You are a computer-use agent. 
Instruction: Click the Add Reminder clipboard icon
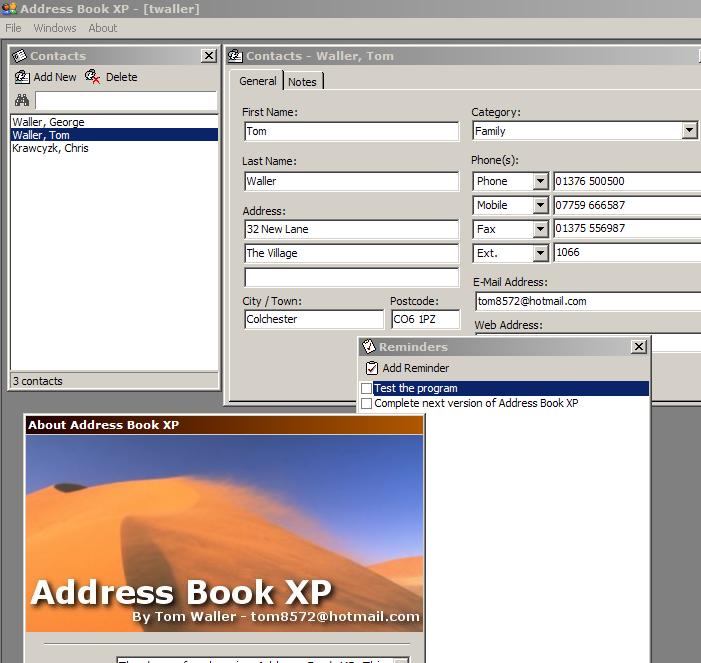372,368
